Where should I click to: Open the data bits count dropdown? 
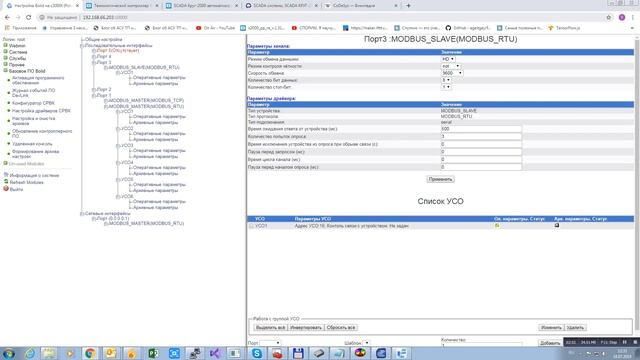446,80
